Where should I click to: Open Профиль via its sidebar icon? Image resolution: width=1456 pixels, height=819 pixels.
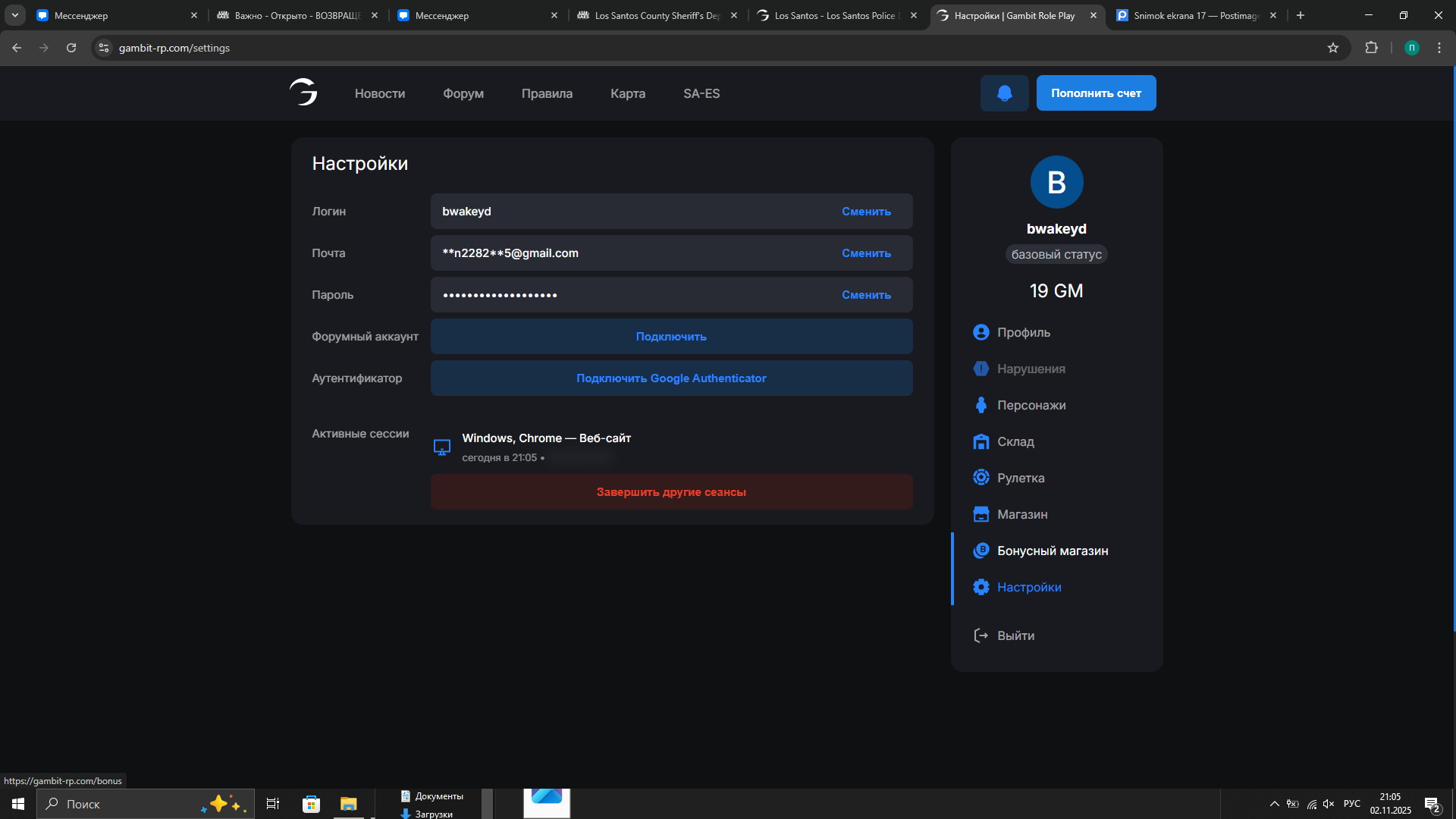(981, 332)
